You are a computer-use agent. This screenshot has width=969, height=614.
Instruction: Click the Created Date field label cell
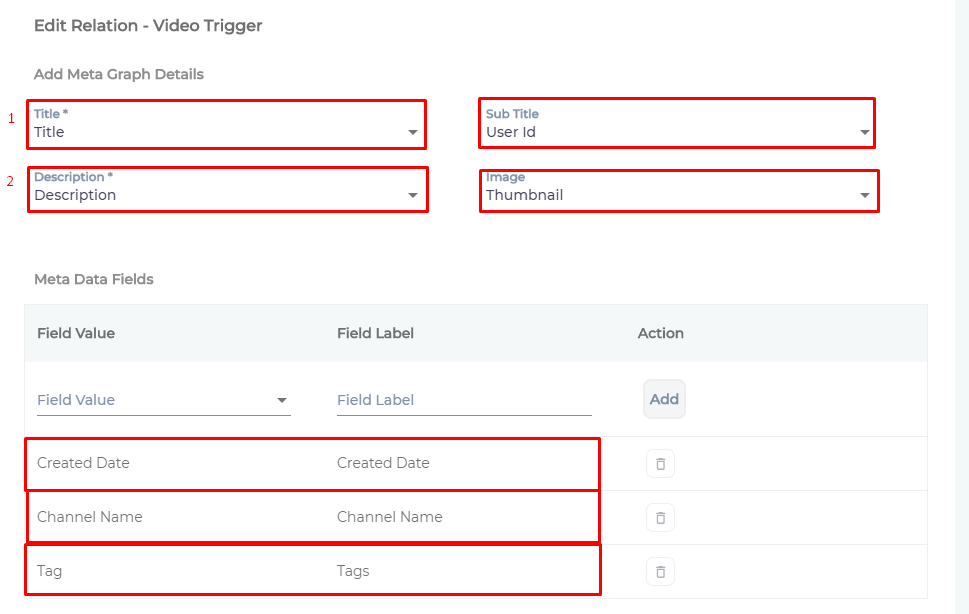coord(383,463)
